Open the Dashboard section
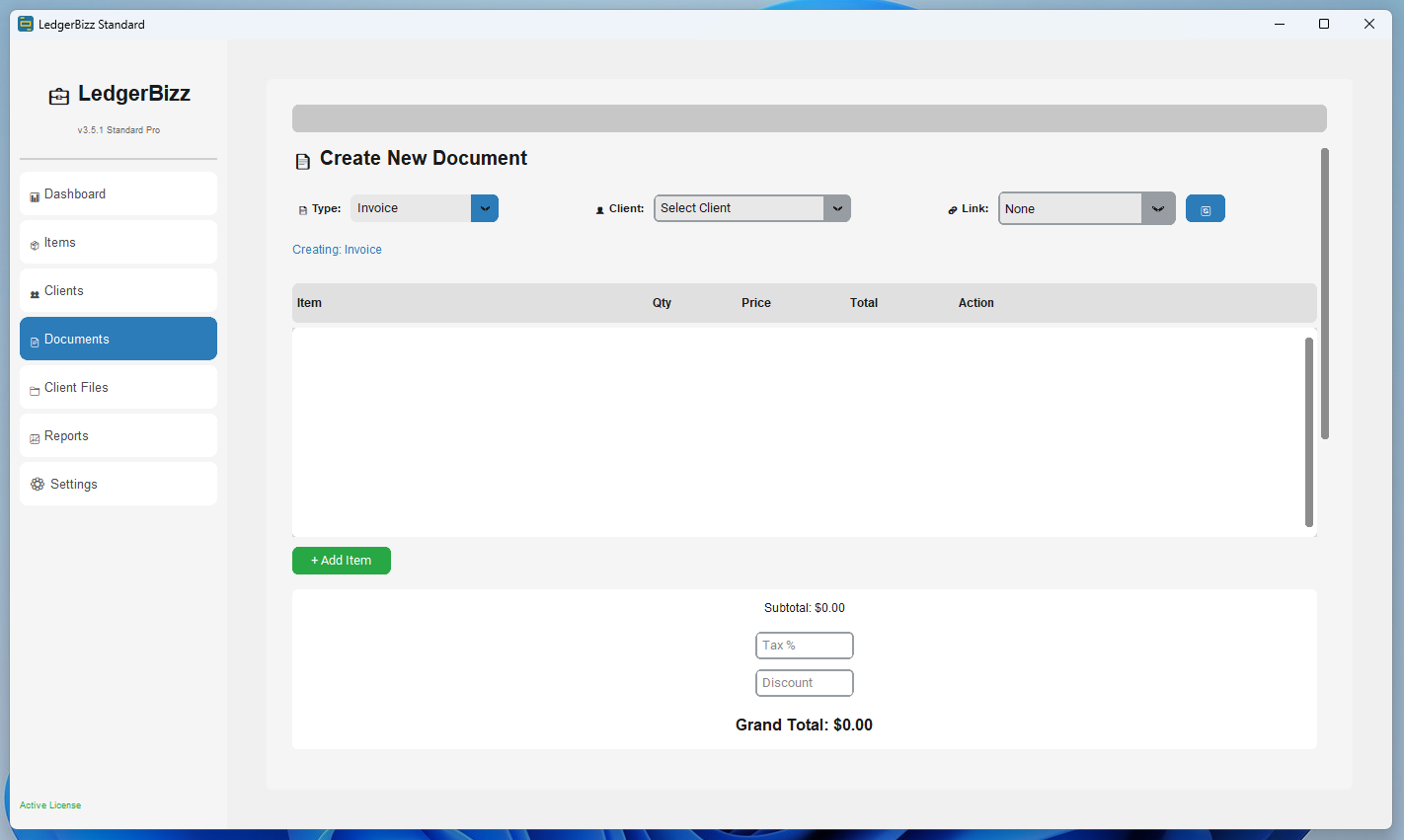 click(118, 193)
